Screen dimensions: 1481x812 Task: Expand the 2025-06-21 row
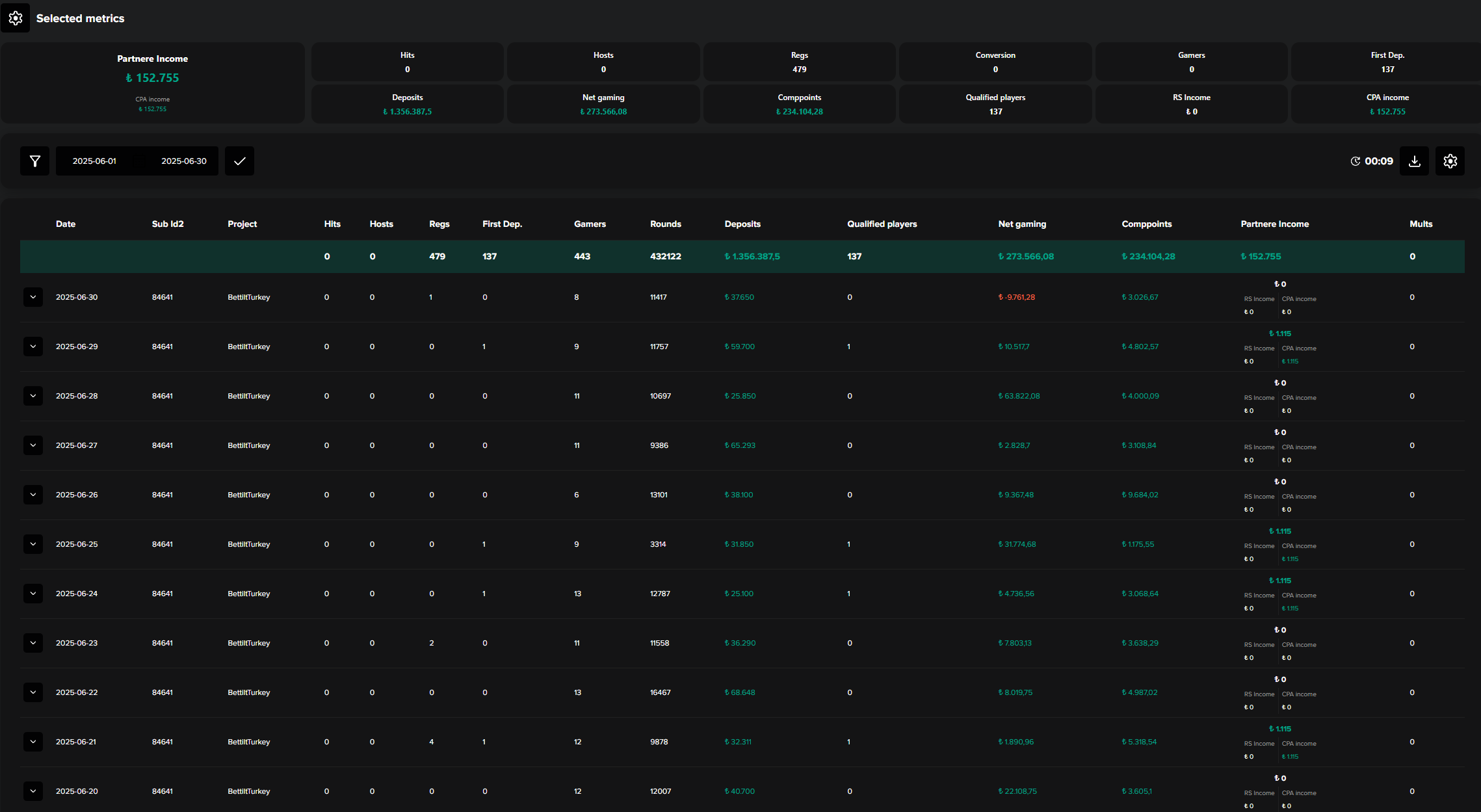pos(33,742)
